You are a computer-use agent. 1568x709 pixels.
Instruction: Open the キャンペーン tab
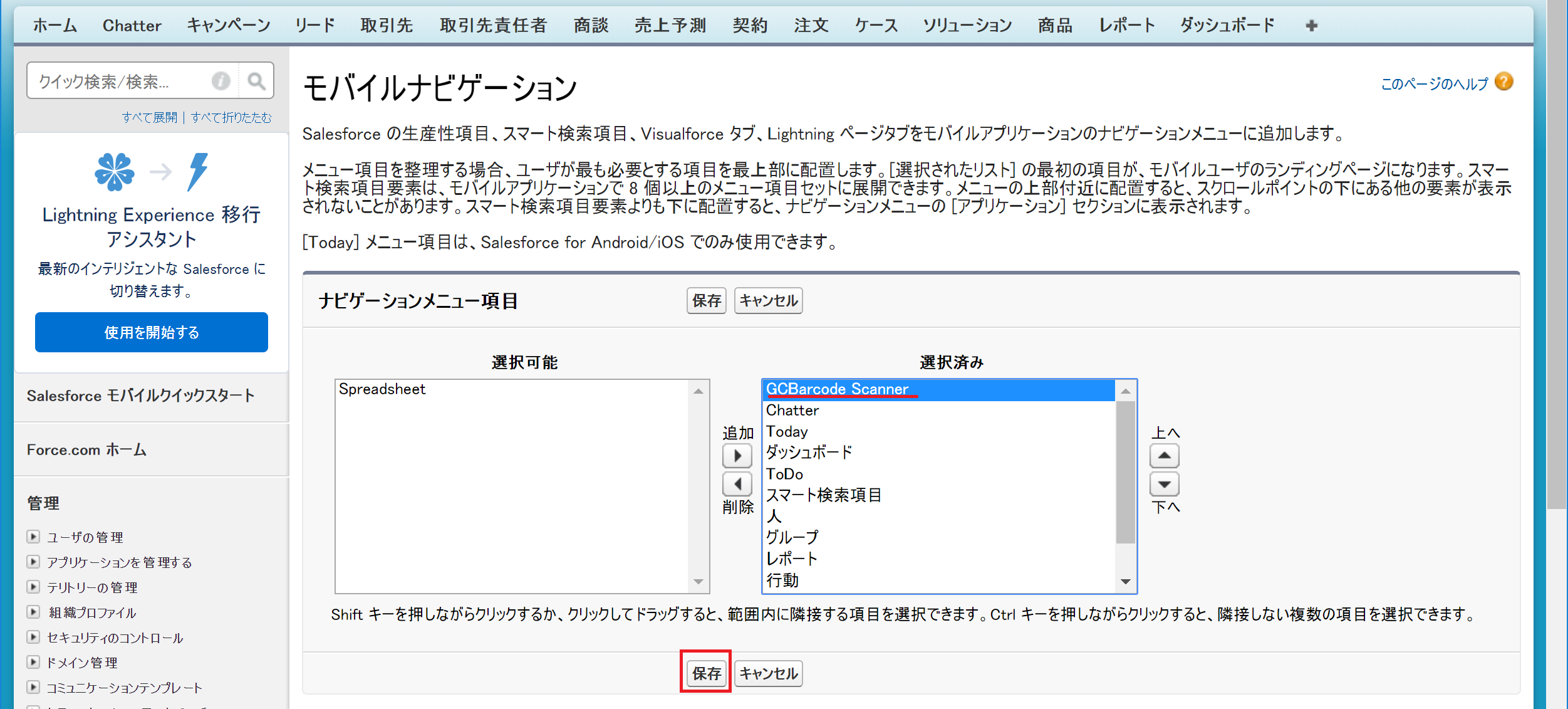(229, 26)
